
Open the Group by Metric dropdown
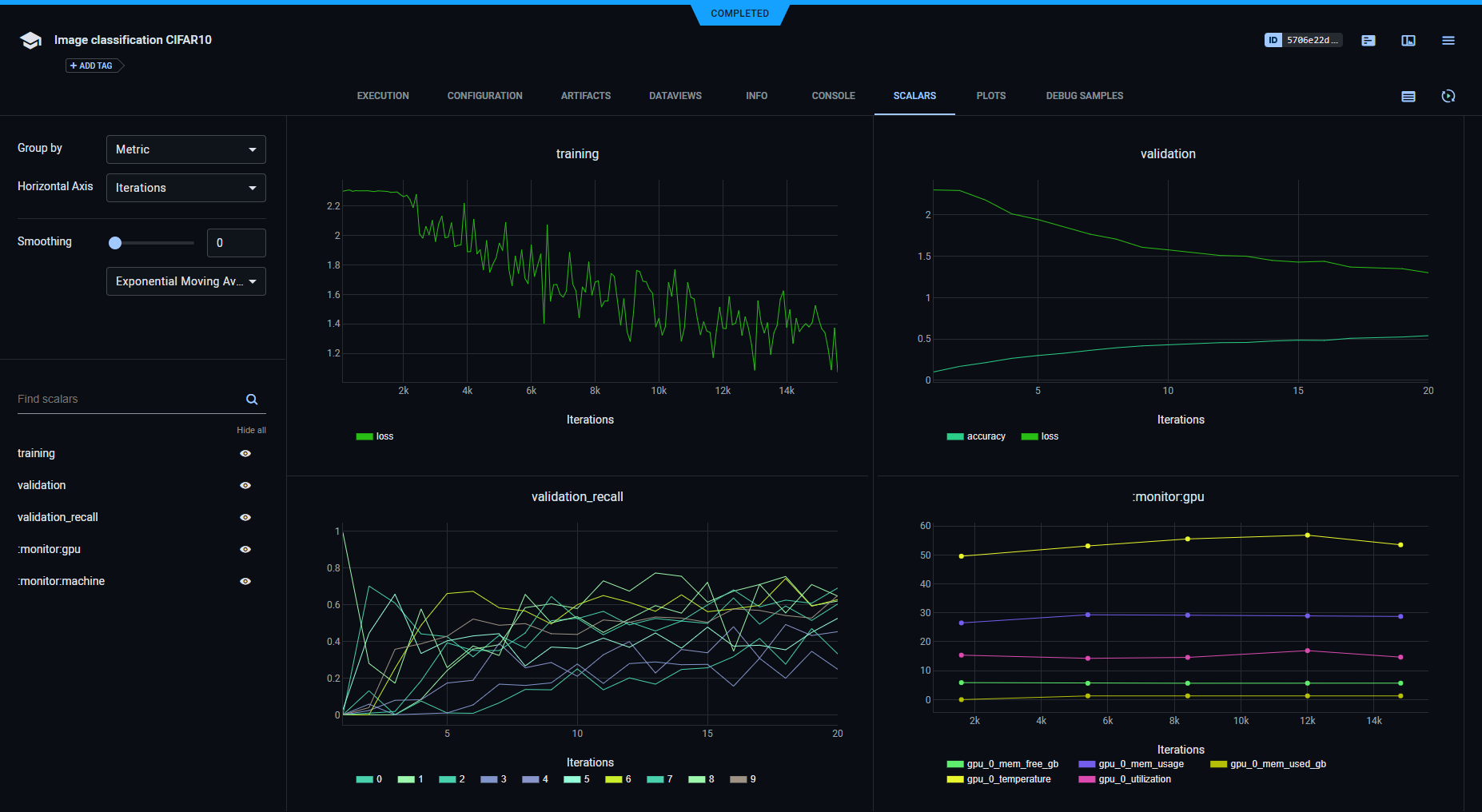coord(185,149)
